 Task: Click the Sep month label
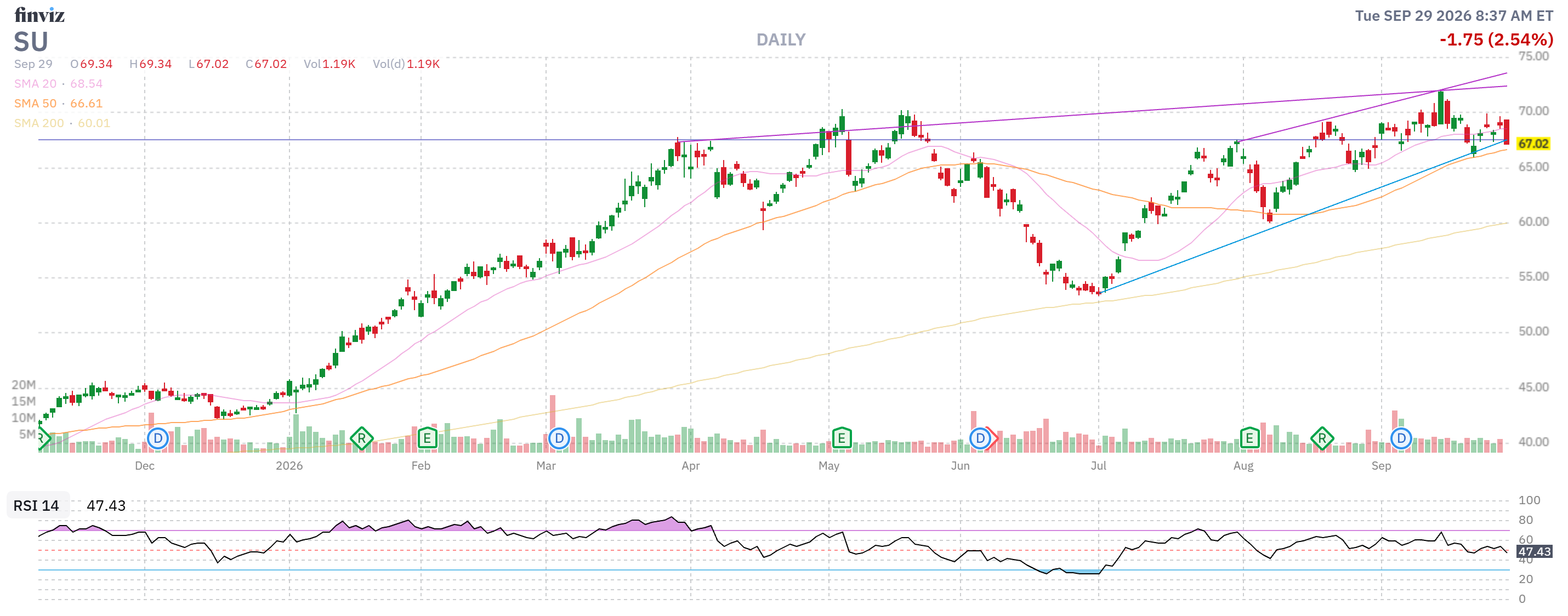(x=1381, y=466)
